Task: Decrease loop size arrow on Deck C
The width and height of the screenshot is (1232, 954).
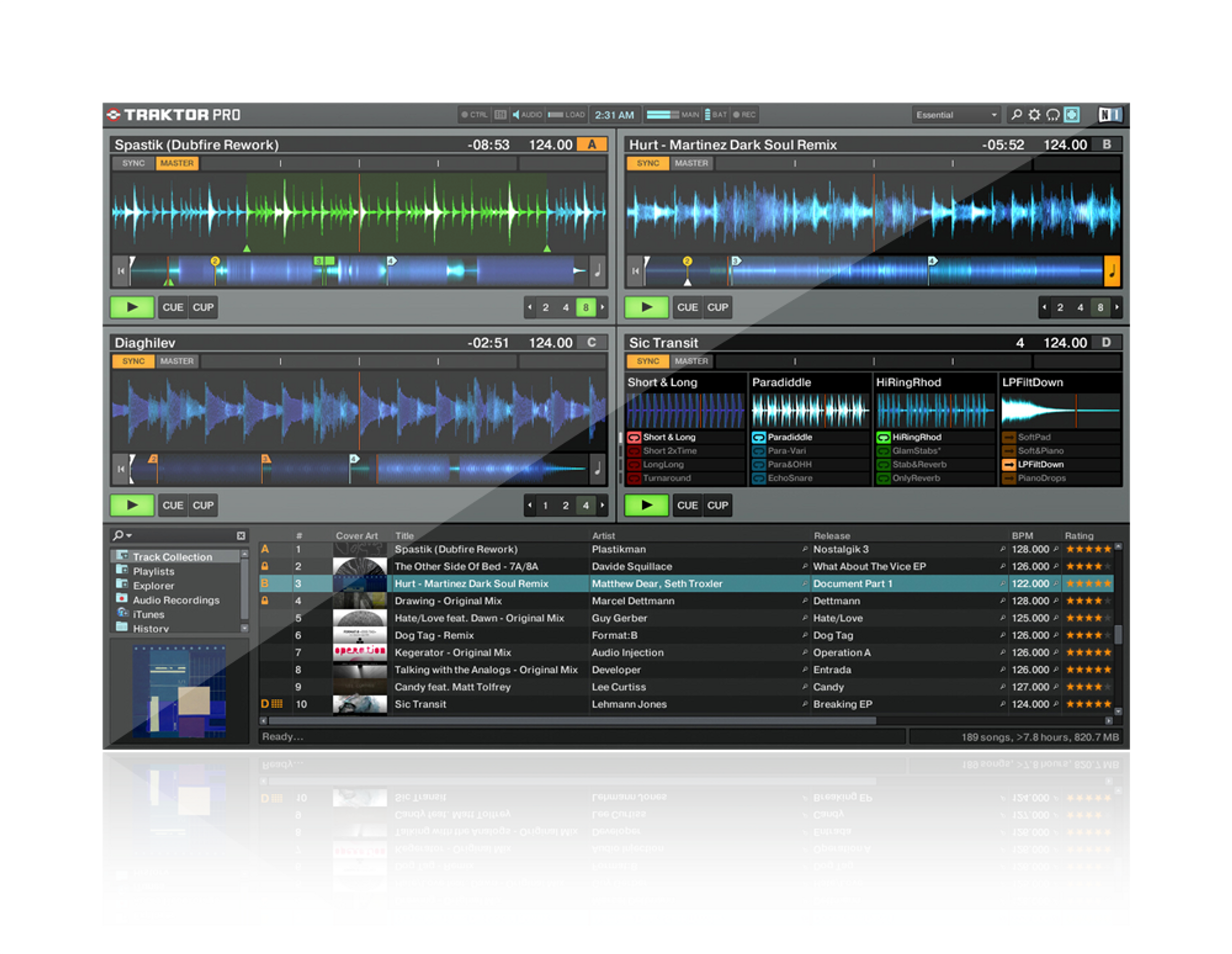Action: [x=530, y=505]
